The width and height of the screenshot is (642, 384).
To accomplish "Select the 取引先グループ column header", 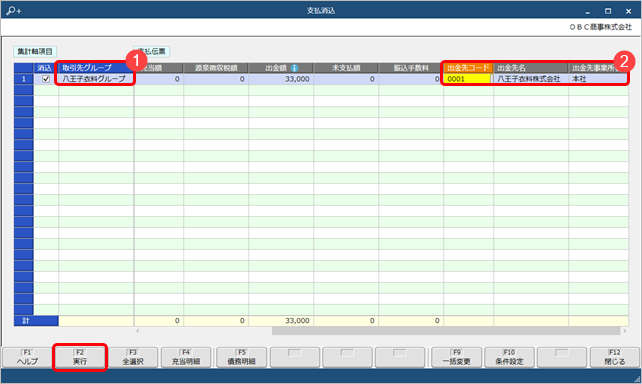I will point(96,68).
